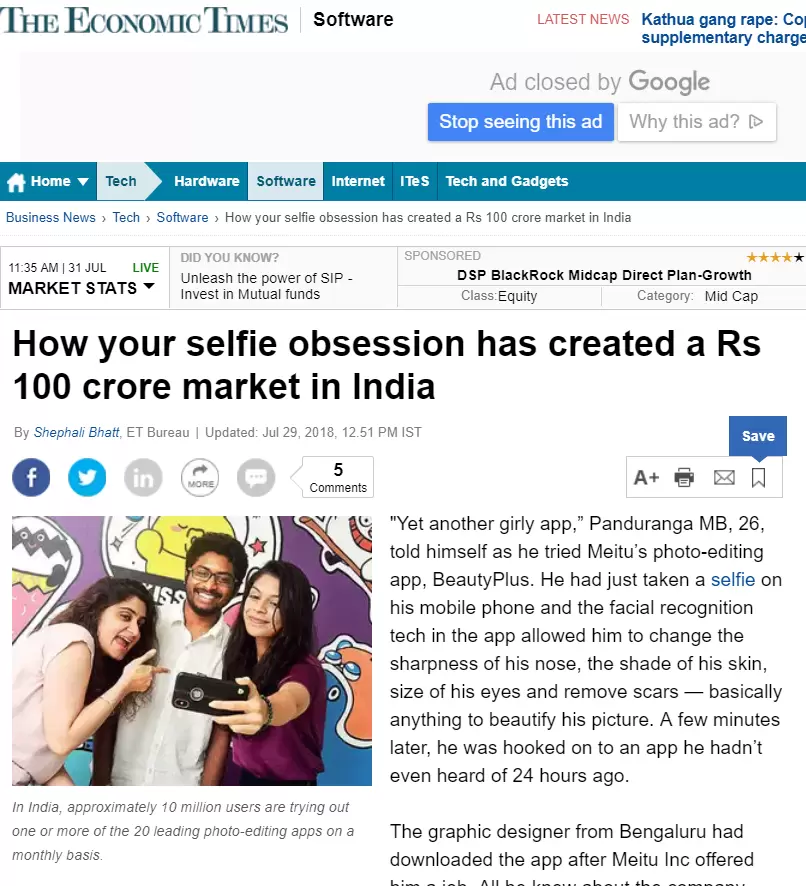Image resolution: width=806 pixels, height=886 pixels.
Task: Share article on Facebook
Action: [31, 477]
